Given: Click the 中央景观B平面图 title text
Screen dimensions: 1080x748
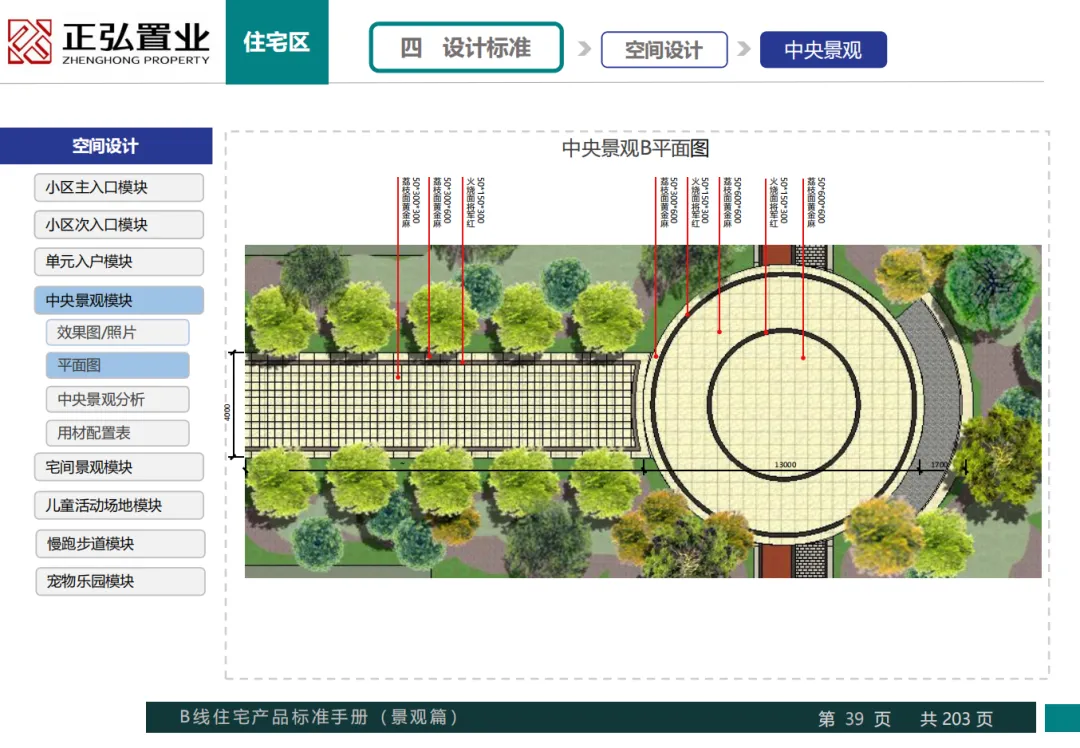Looking at the screenshot, I should pos(635,148).
